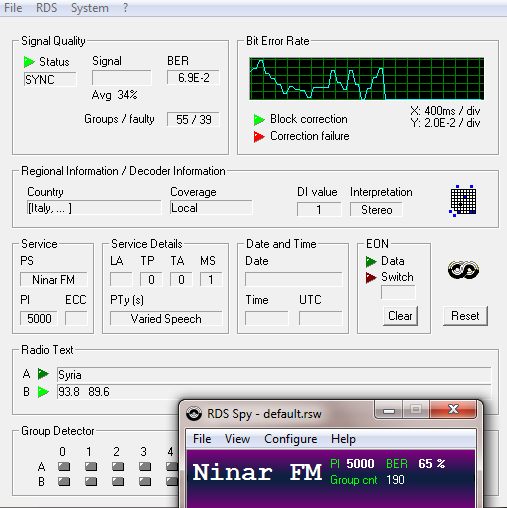Click the Interpretation Stereo field
The width and height of the screenshot is (507, 508).
coord(376,209)
